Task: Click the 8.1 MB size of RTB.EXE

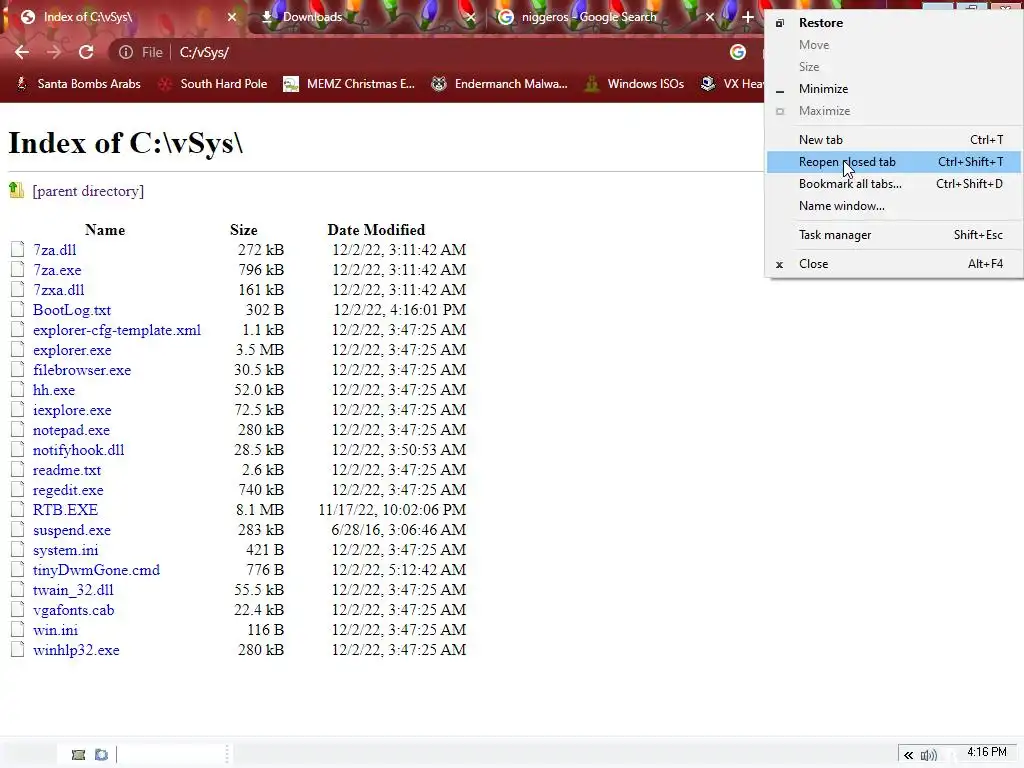Action: point(260,509)
